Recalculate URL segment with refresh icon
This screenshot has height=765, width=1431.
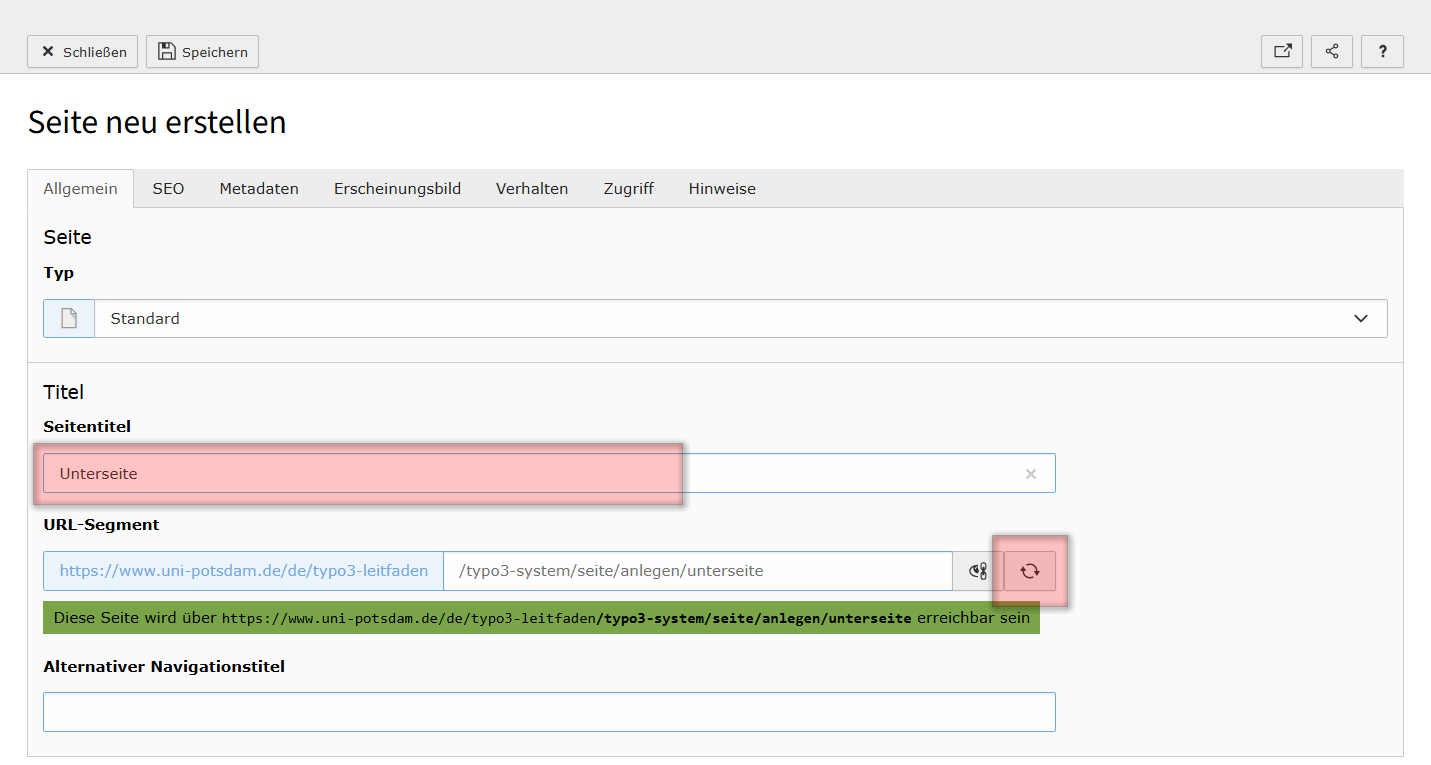tap(1029, 571)
